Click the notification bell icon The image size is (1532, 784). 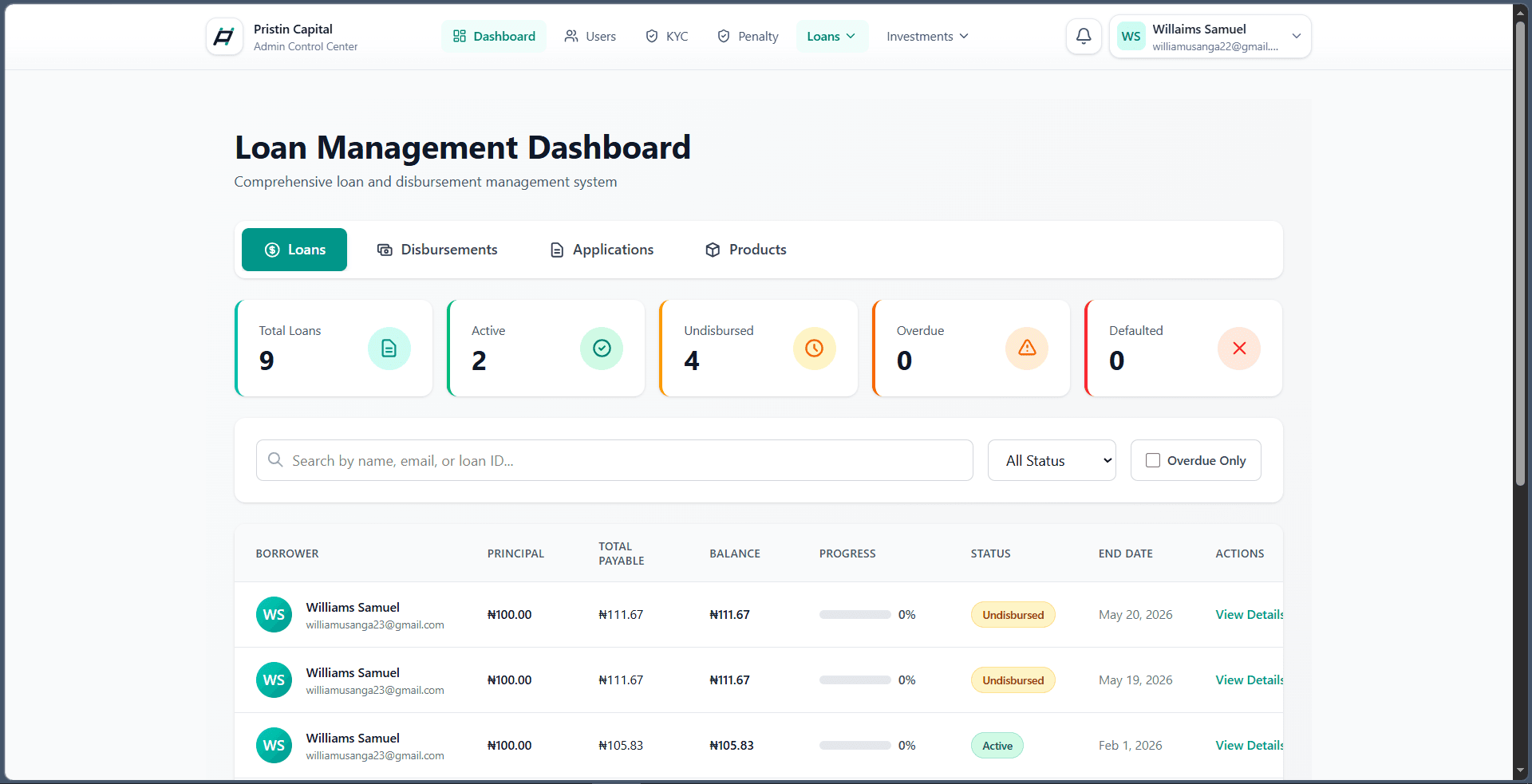[1084, 36]
